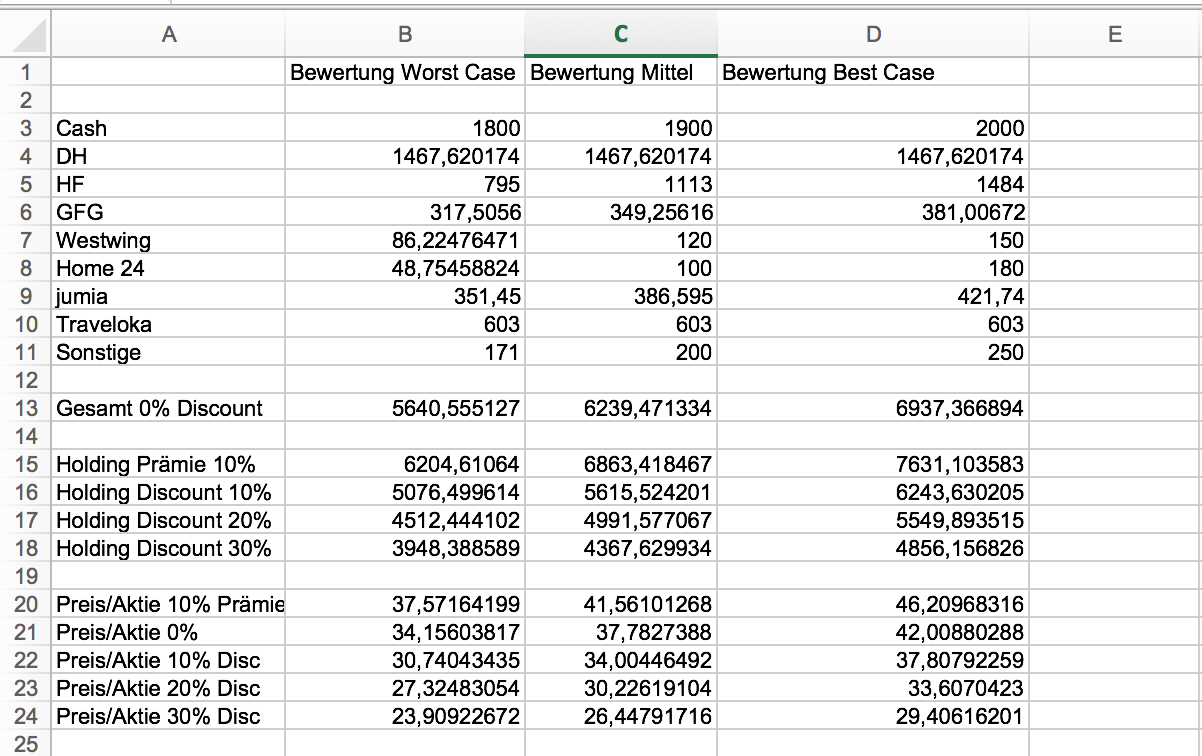The width and height of the screenshot is (1202, 756).
Task: Select jumia value 386,595
Action: pos(621,296)
